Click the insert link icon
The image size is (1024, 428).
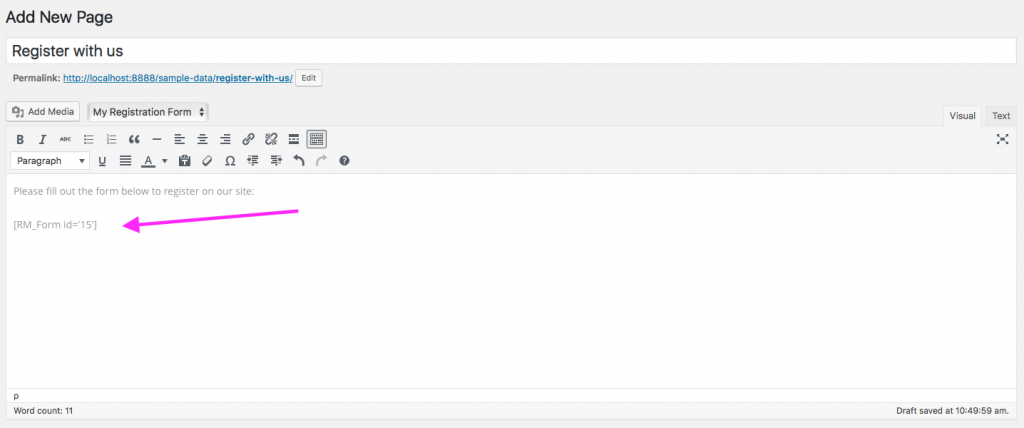[x=248, y=139]
